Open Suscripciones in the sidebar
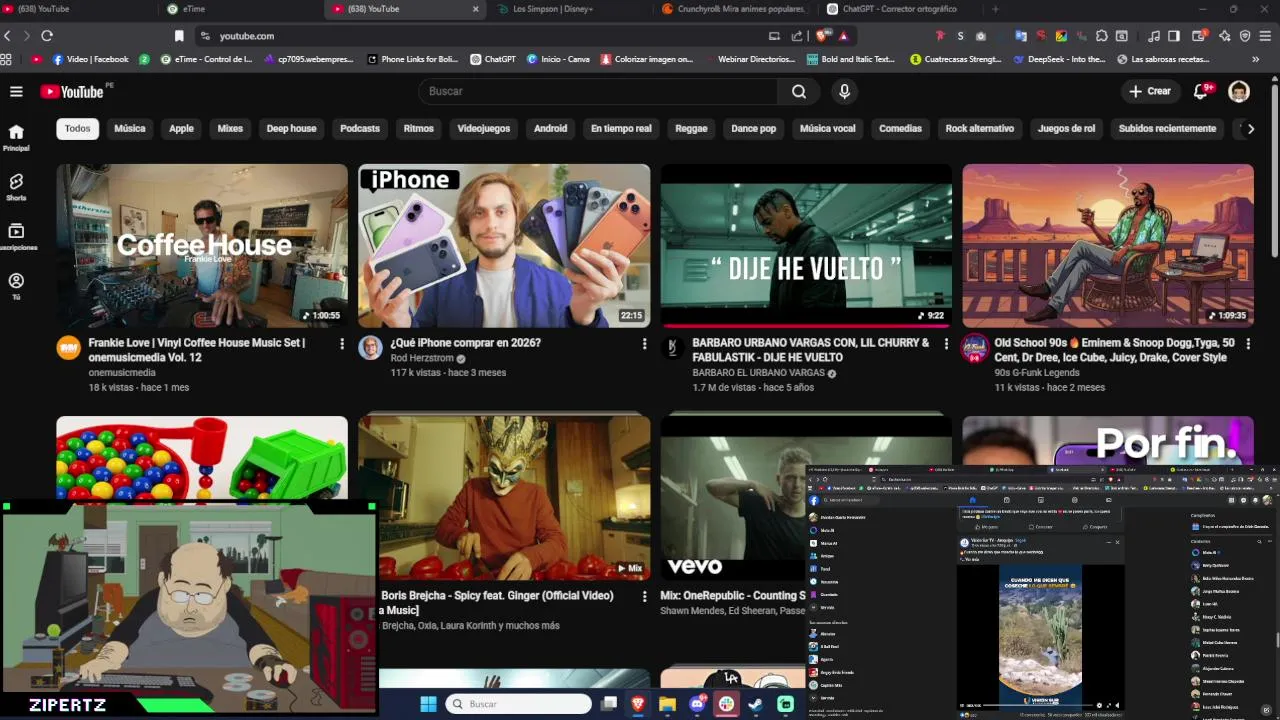1280x720 pixels. pos(16,237)
